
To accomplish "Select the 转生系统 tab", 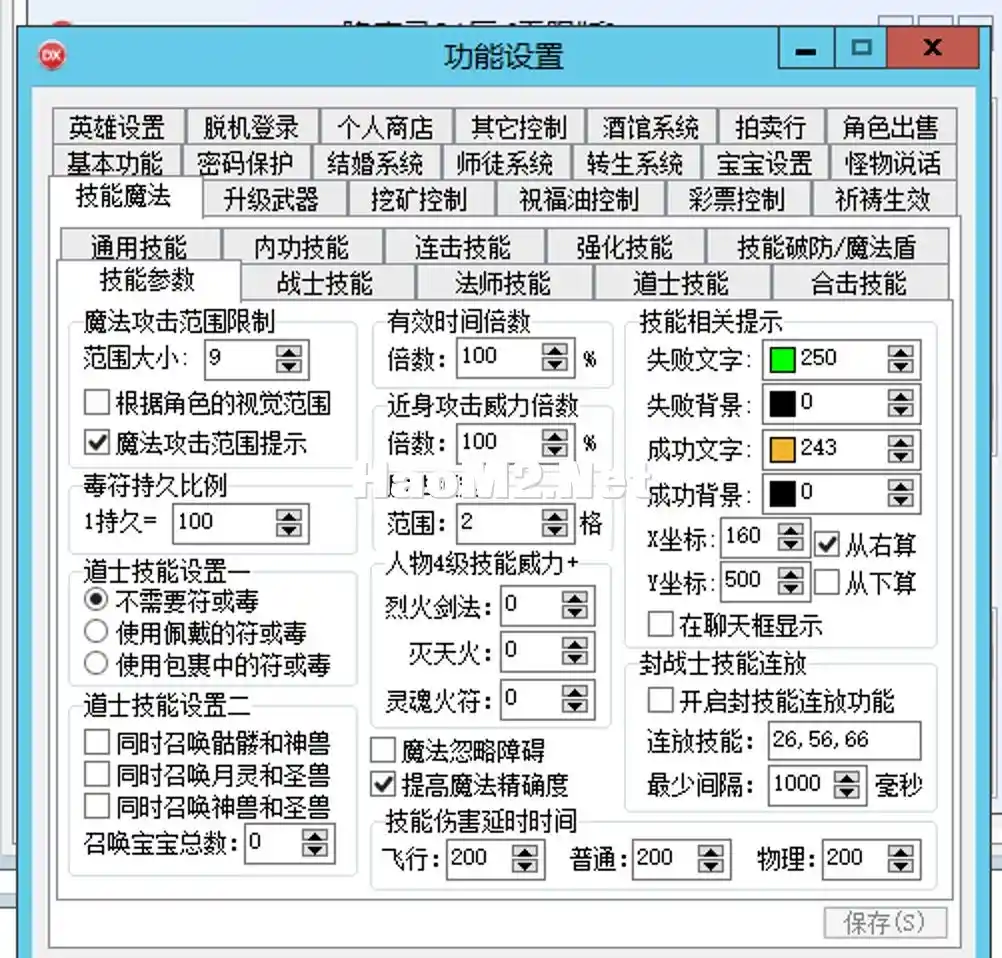I will point(635,163).
